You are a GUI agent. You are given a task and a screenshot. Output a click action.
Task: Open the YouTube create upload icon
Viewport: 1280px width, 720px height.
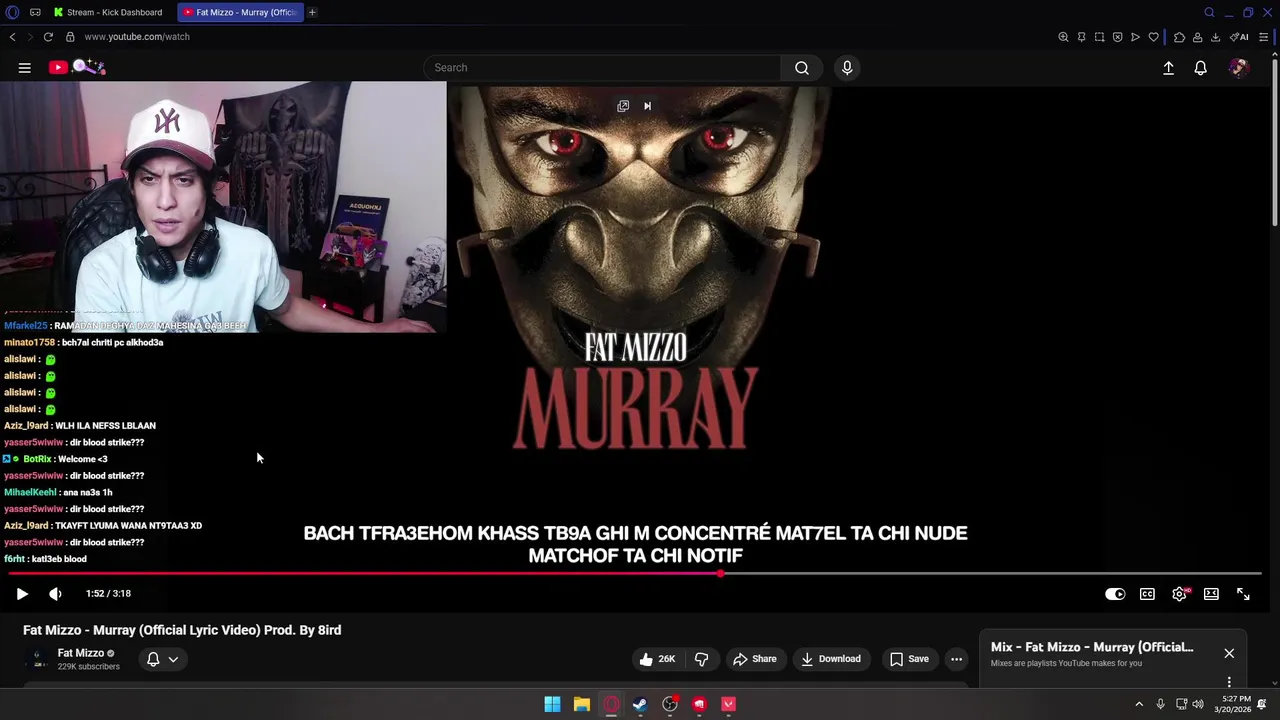point(1168,68)
